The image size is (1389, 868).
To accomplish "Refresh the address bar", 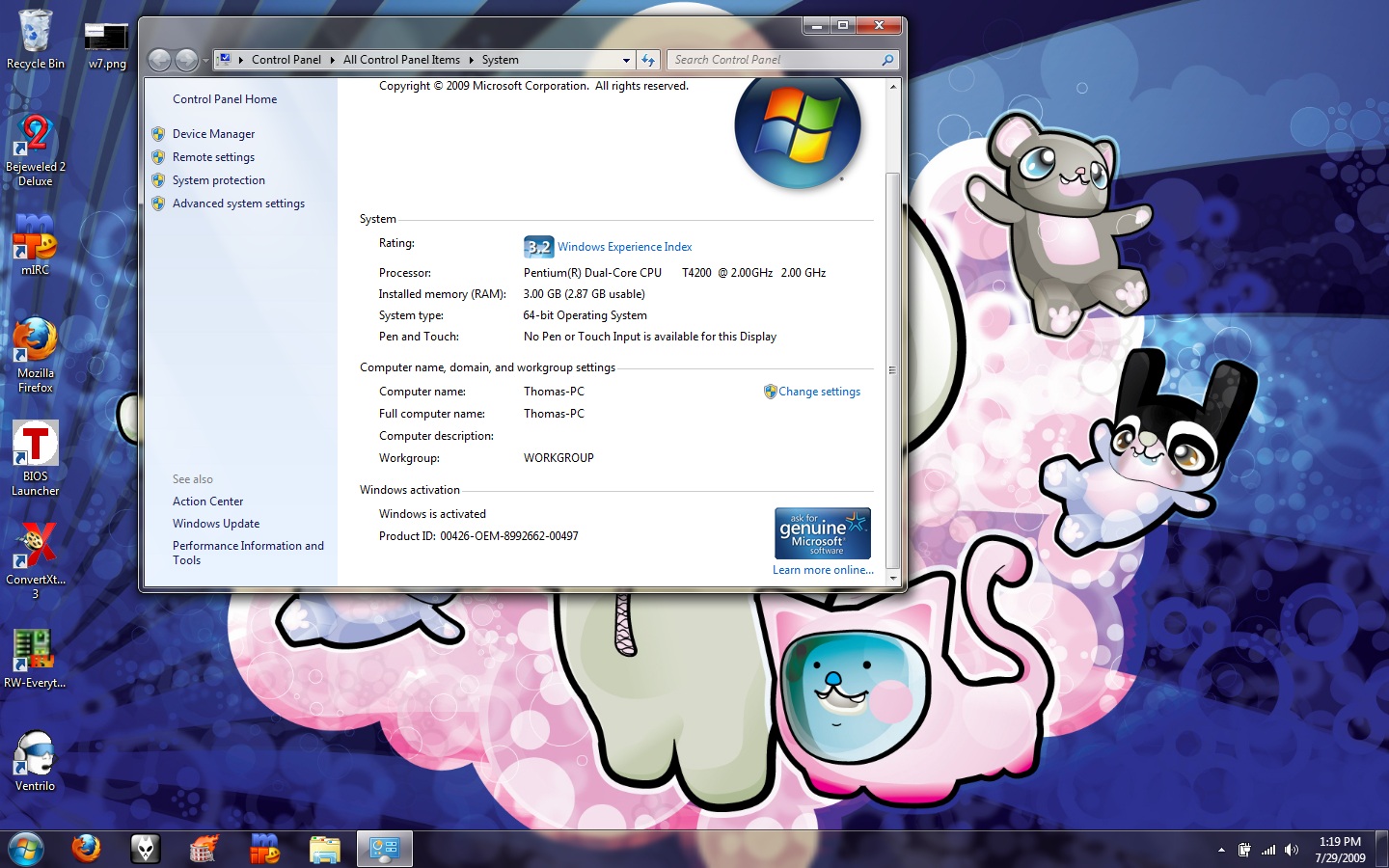I will tap(648, 60).
